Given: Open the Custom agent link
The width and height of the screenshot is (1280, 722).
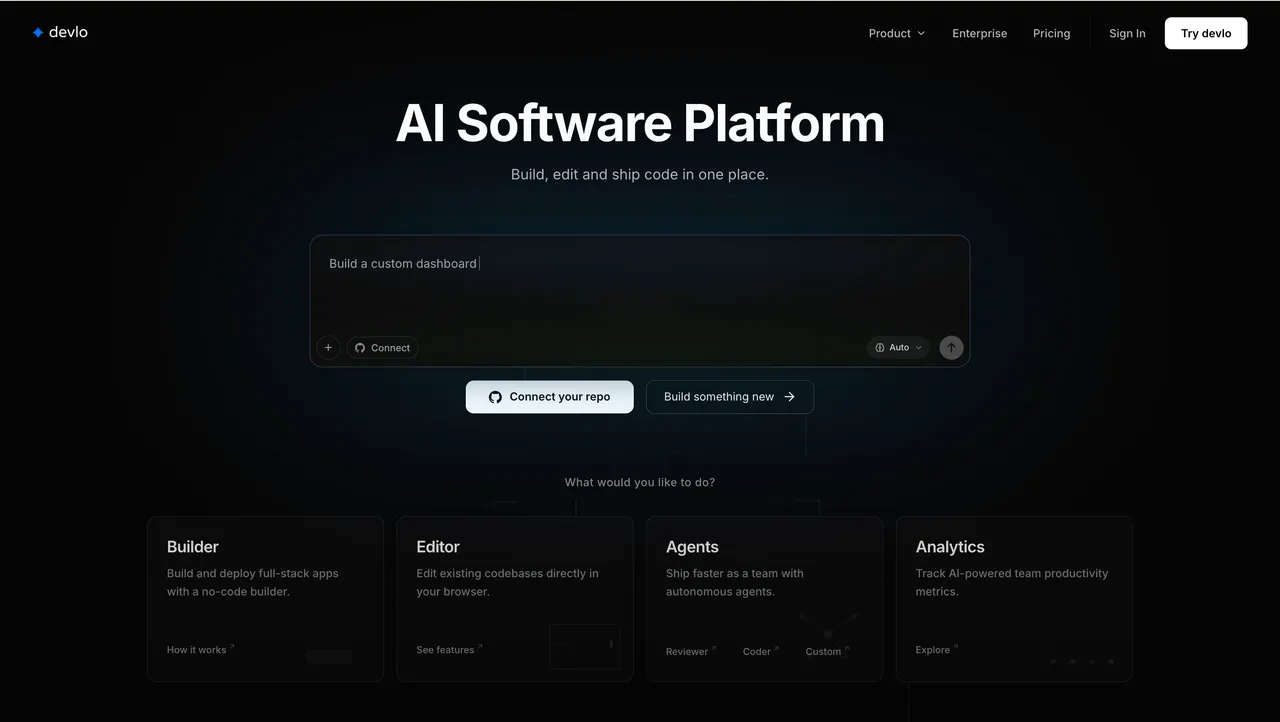Looking at the screenshot, I should (x=827, y=651).
